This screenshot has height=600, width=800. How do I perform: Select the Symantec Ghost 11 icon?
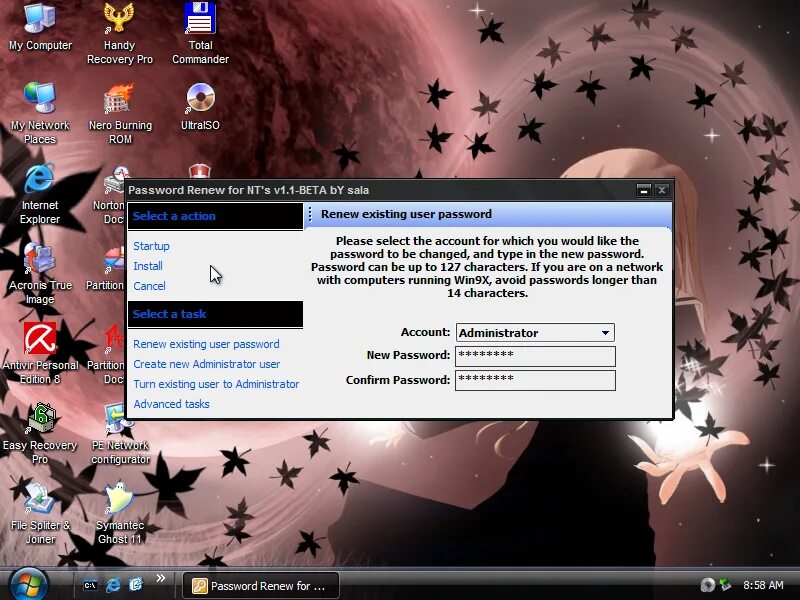pos(120,513)
